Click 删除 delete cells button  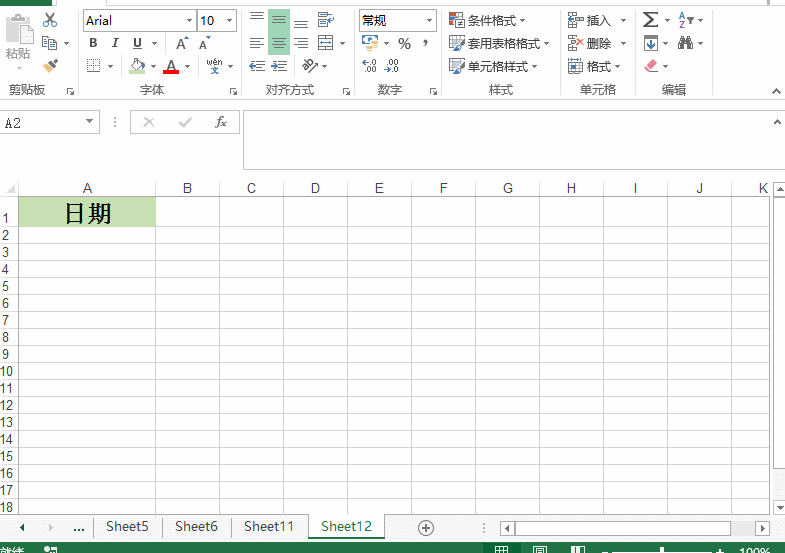pos(589,44)
